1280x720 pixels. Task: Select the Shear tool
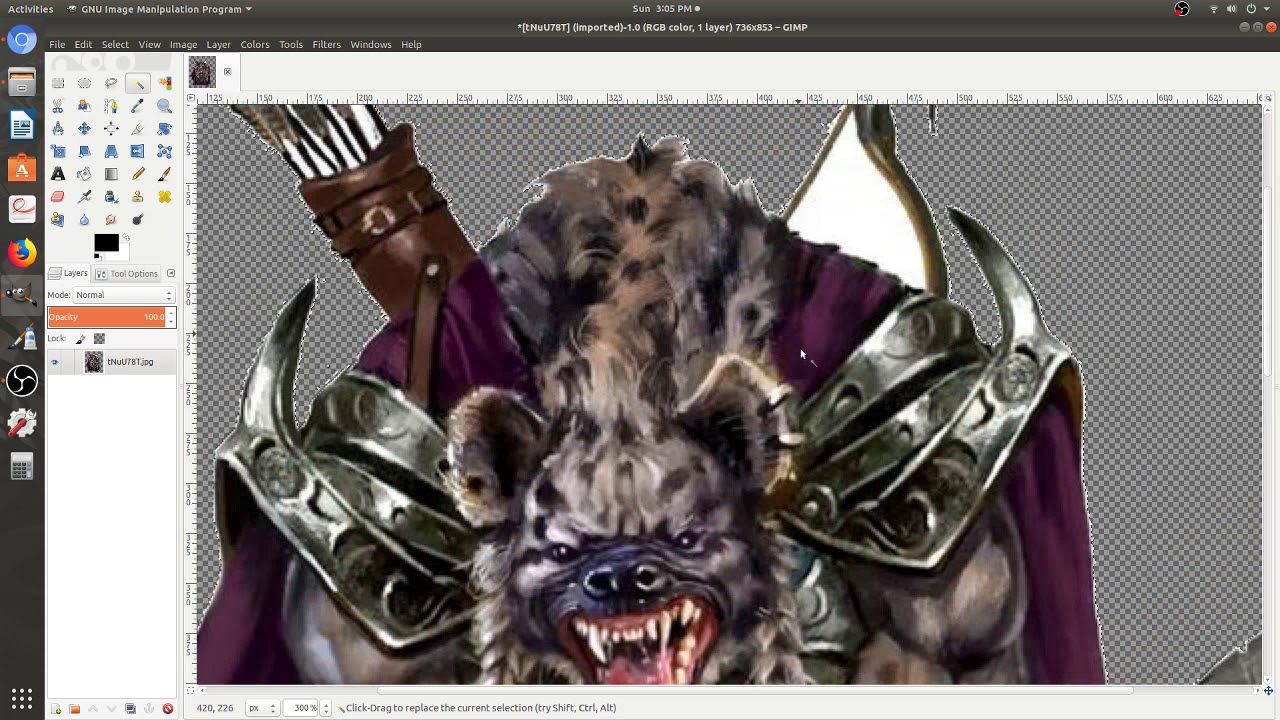click(x=84, y=152)
